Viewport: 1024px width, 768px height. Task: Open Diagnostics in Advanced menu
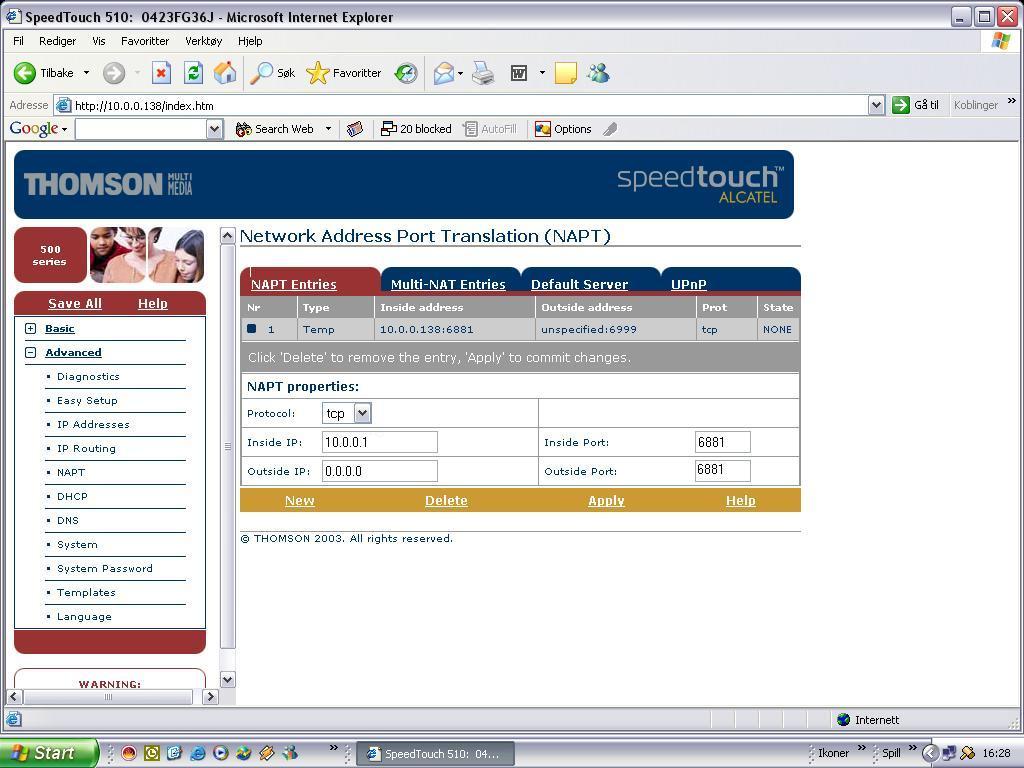pyautogui.click(x=88, y=376)
